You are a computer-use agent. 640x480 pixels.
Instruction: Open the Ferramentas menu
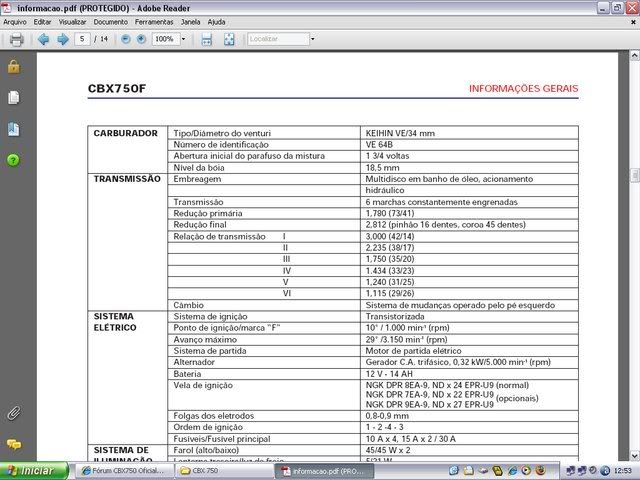pos(154,22)
